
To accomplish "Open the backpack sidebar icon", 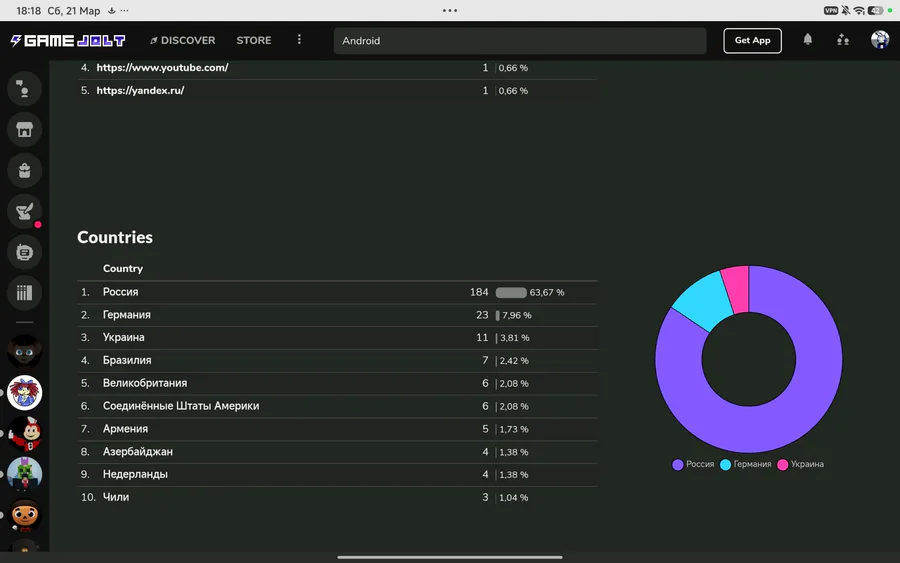I will click(x=24, y=170).
